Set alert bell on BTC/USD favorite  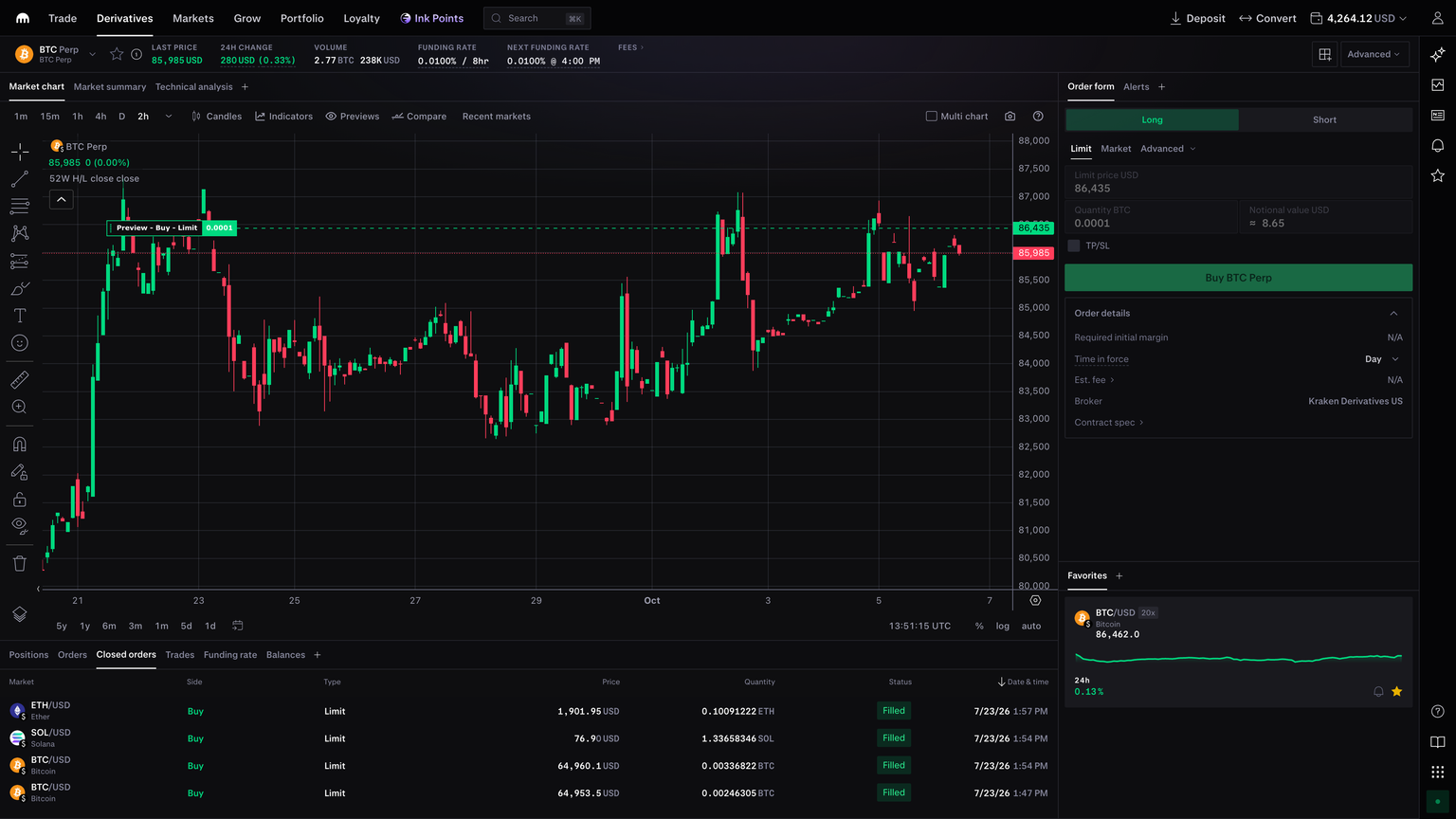coord(1378,692)
